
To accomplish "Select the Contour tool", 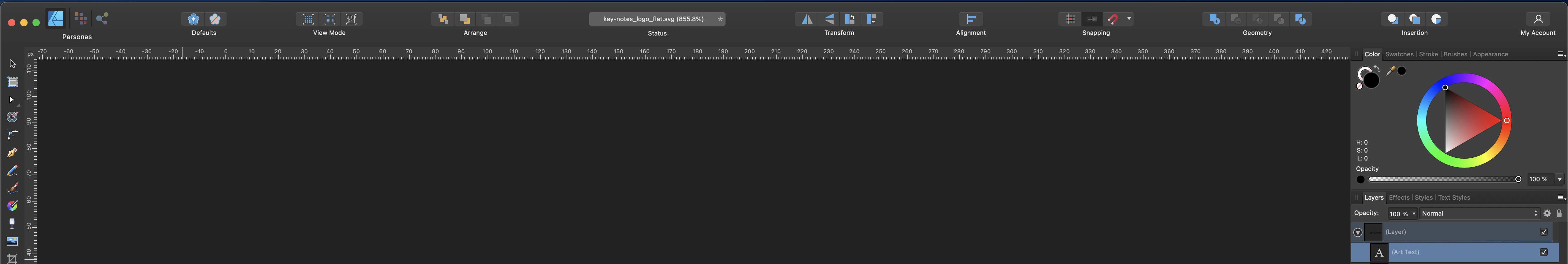I will [x=12, y=117].
